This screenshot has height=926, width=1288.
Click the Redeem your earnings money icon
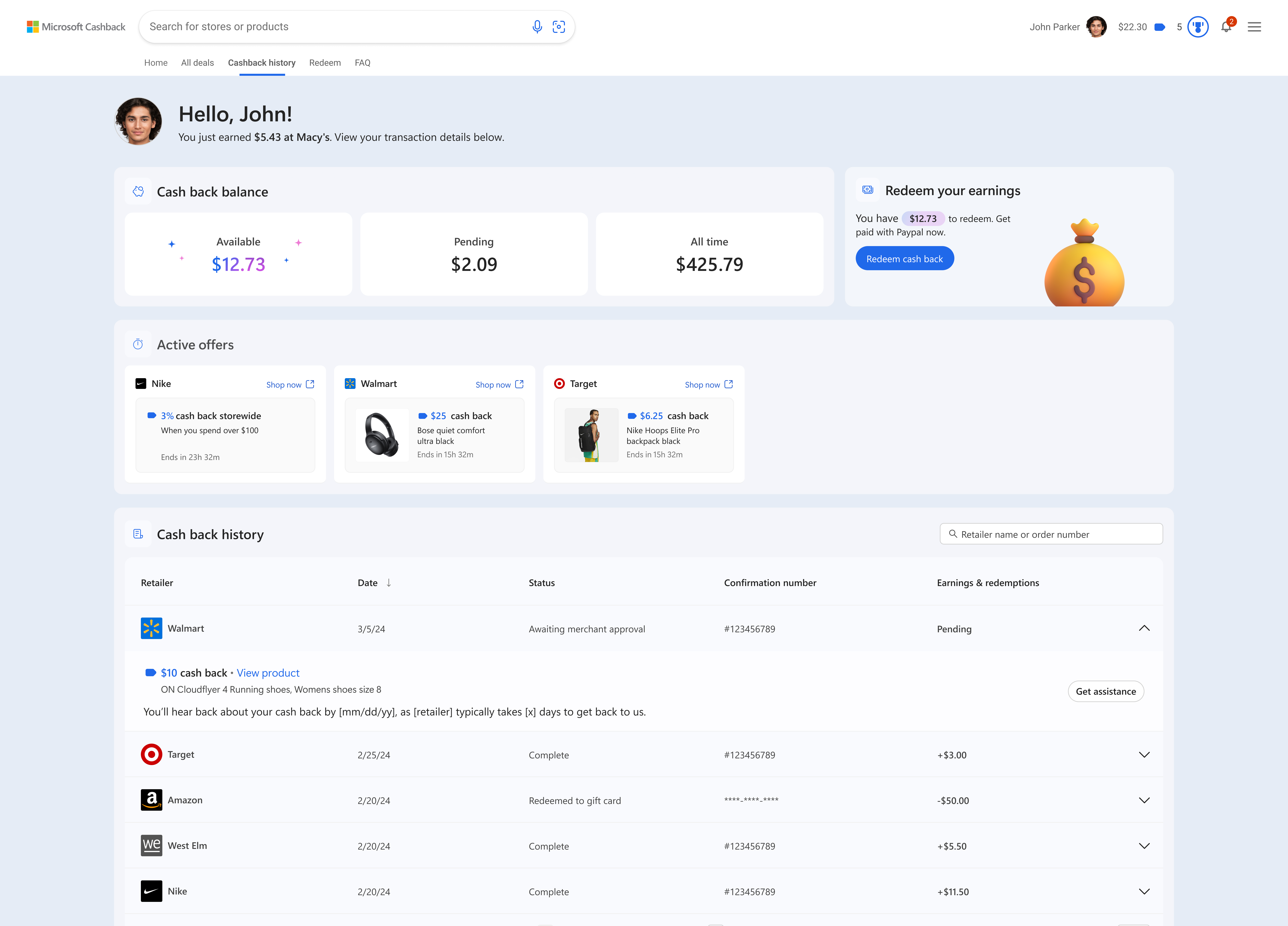868,190
